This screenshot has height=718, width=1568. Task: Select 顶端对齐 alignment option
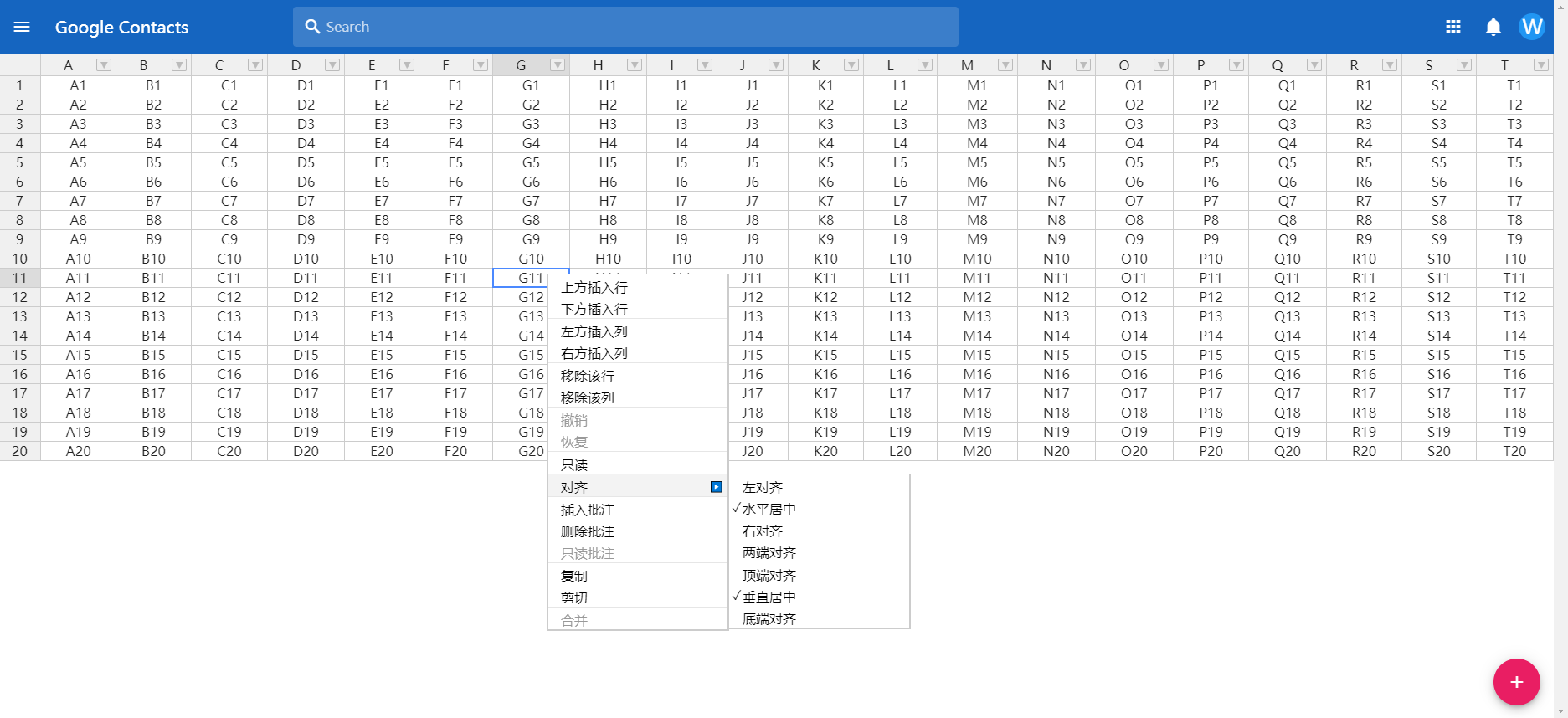pos(820,575)
